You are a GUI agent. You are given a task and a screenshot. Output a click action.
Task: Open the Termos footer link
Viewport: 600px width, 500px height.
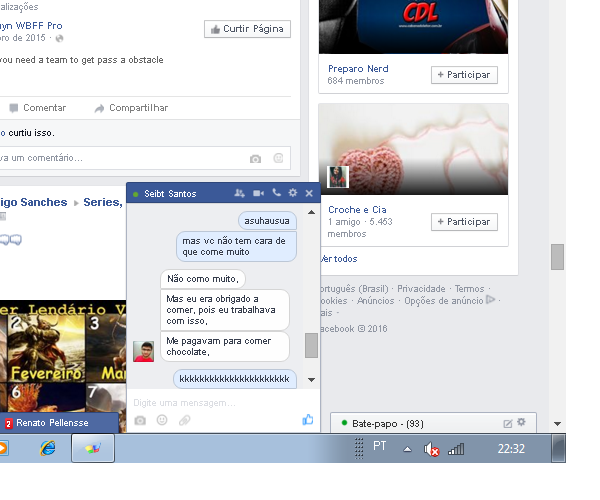470,289
